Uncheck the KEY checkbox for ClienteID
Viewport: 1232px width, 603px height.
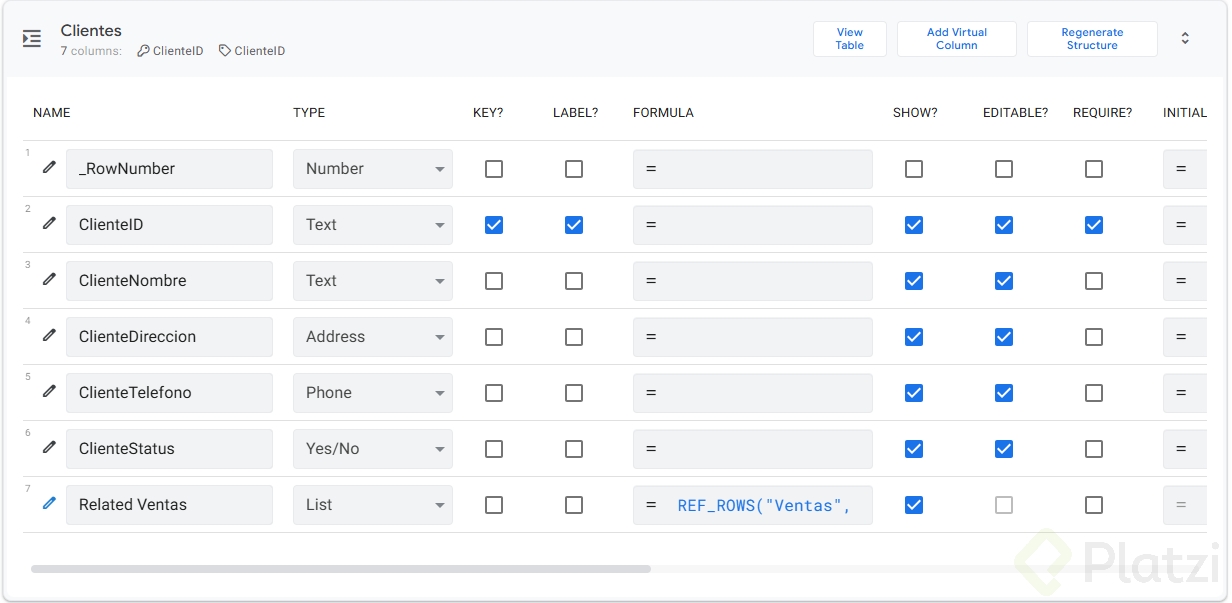click(x=494, y=225)
